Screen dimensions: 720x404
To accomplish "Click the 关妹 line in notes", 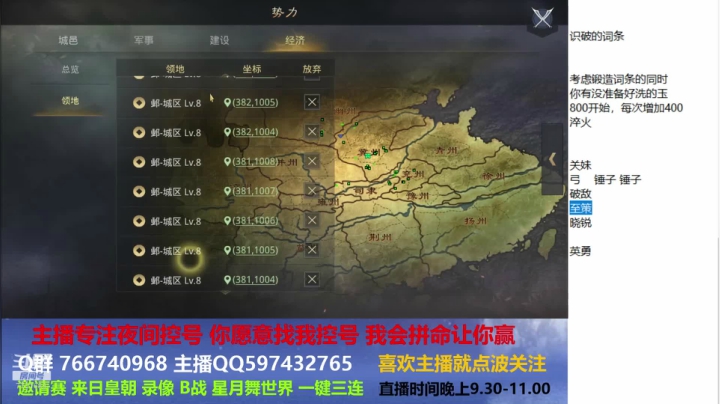I will point(580,165).
